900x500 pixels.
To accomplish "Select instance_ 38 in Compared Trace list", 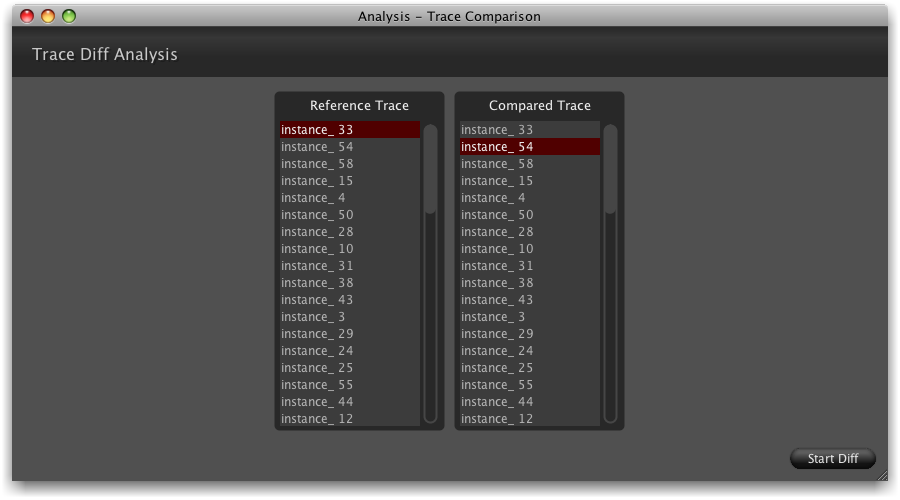I will 529,283.
